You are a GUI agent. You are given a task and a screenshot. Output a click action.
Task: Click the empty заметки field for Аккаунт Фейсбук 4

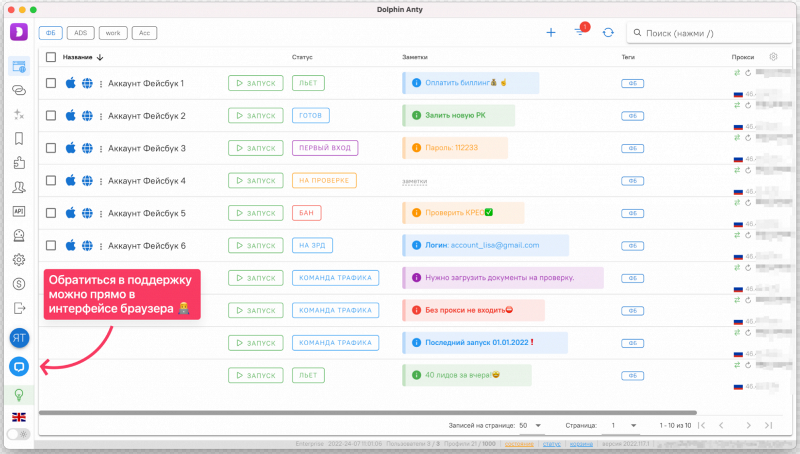[x=414, y=181]
